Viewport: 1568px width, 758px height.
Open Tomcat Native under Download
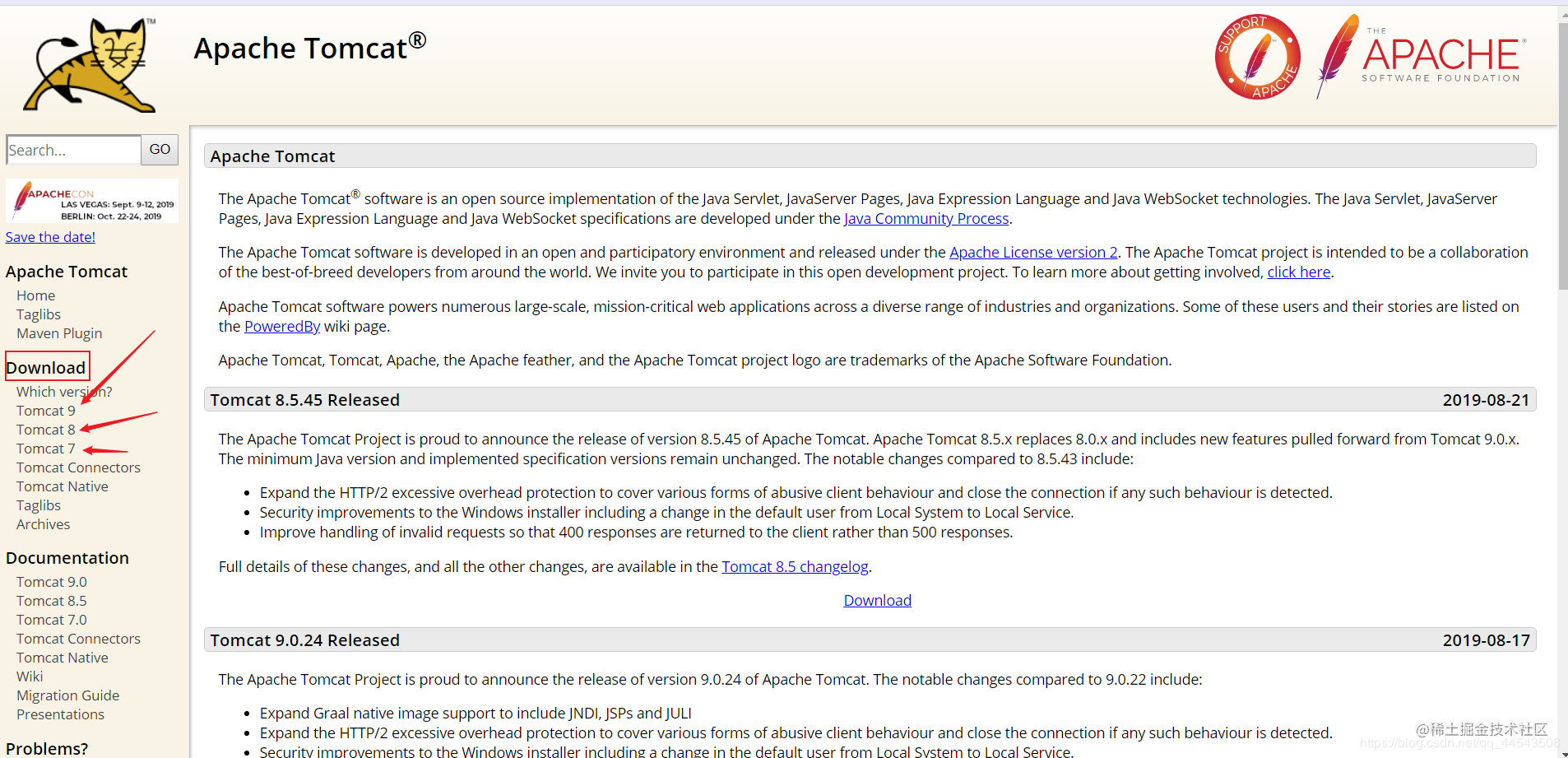[x=63, y=486]
